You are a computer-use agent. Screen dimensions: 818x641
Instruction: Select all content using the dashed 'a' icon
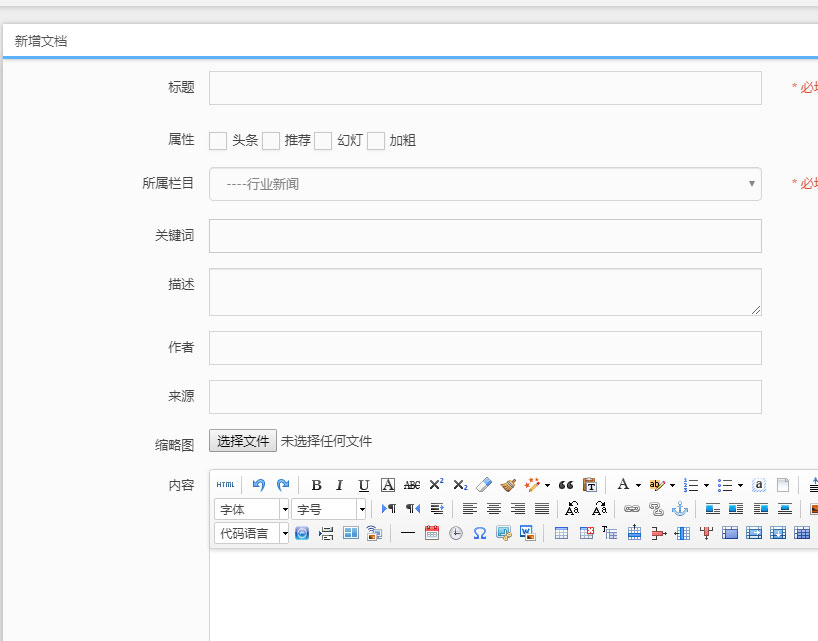[759, 485]
